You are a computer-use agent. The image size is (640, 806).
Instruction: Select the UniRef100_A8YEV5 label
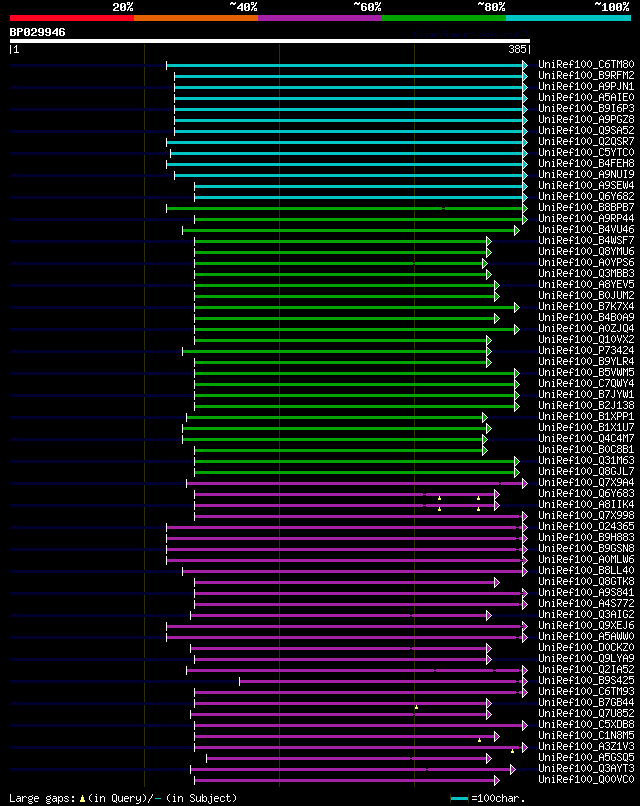tap(586, 284)
